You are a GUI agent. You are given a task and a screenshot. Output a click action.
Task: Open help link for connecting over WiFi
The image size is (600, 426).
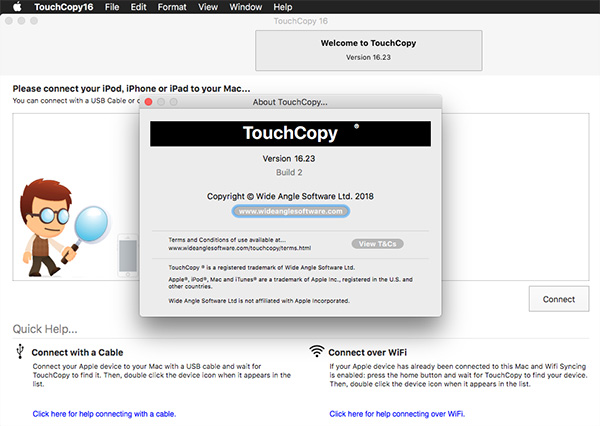(x=397, y=414)
